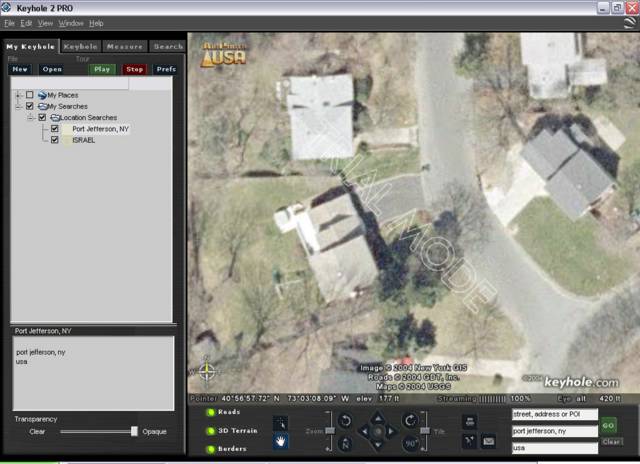Toggle the Roads layer light
Screen dimensions: 640x464
point(211,412)
